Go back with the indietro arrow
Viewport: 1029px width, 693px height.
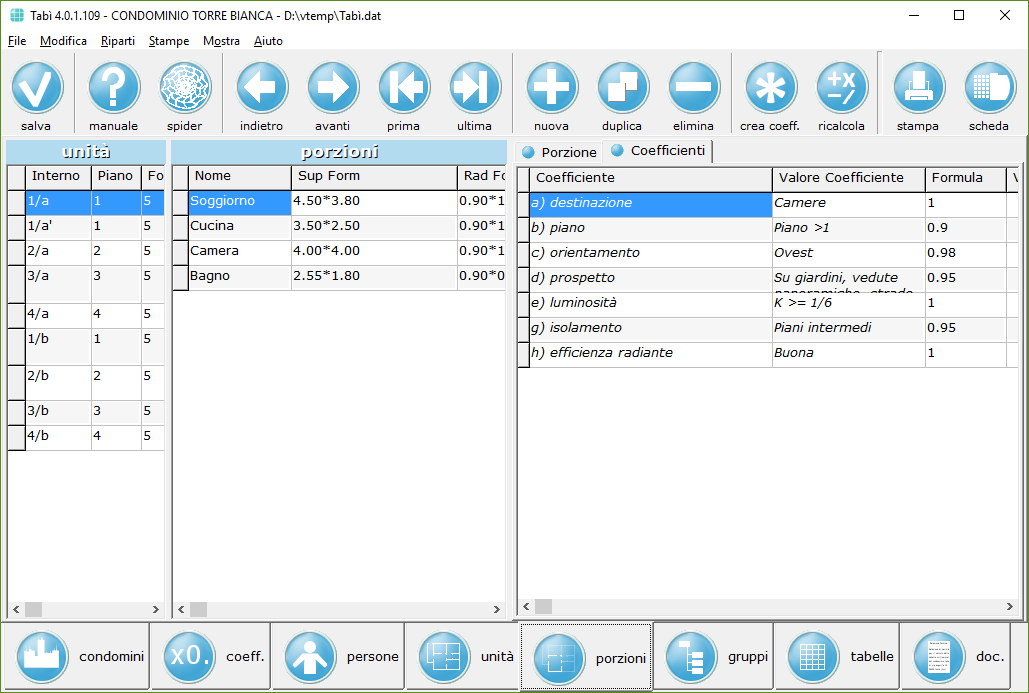click(x=262, y=88)
